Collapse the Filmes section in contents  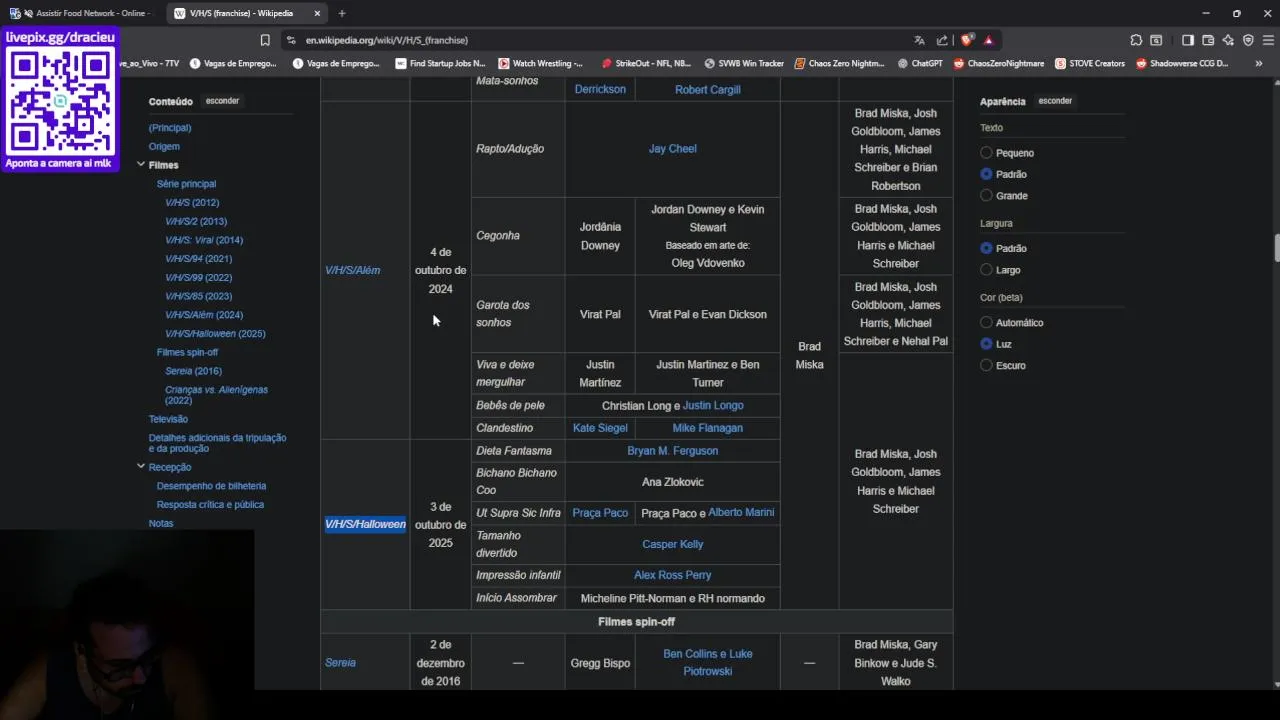tap(141, 165)
